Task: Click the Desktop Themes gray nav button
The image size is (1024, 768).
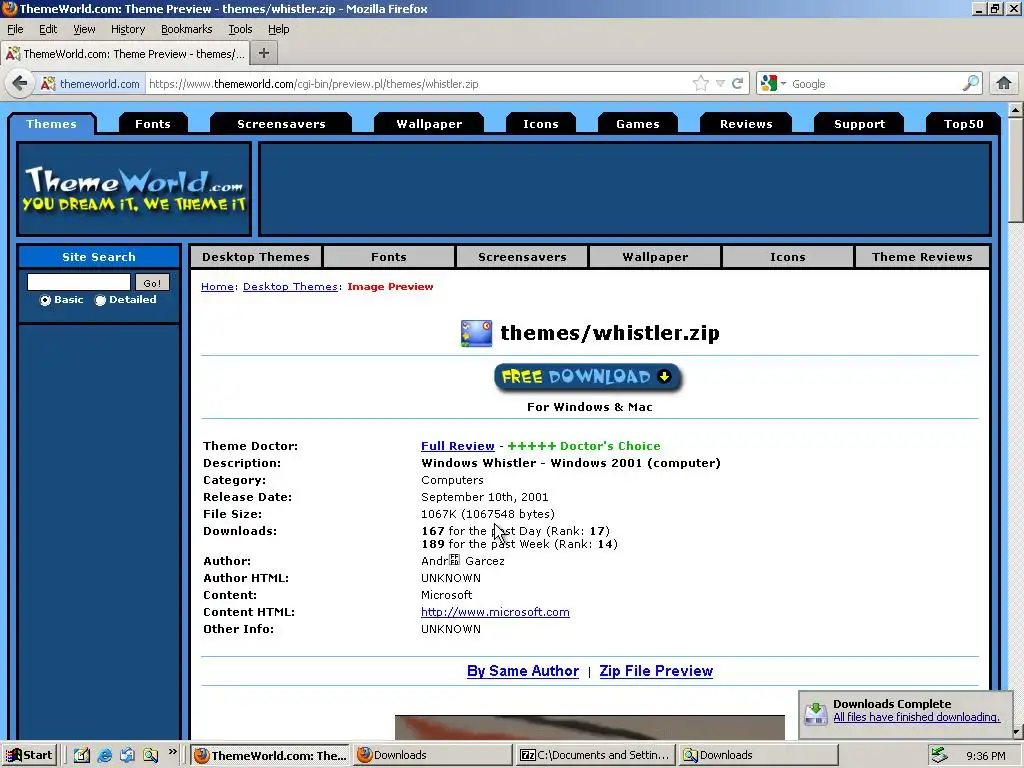Action: point(256,257)
